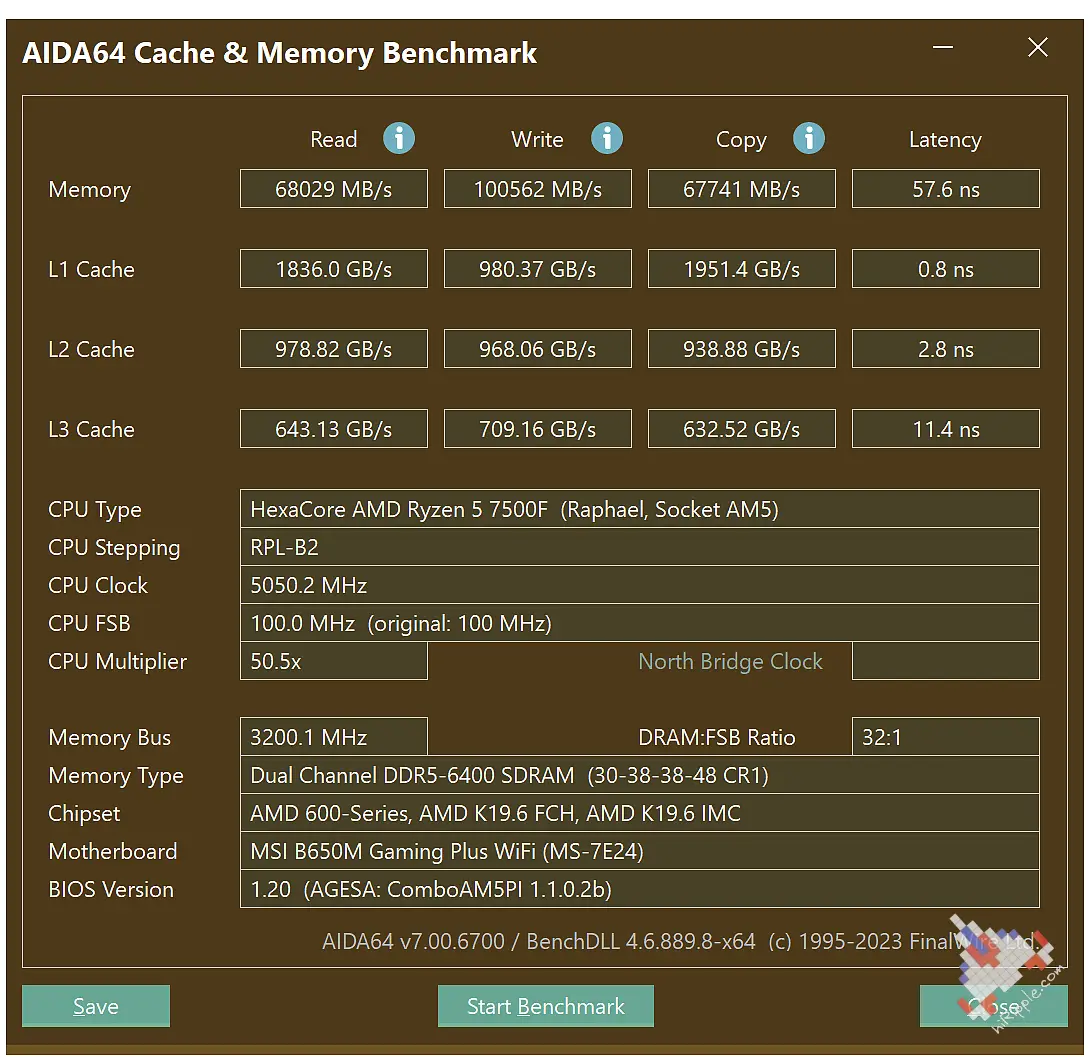Select L2 Cache Latency 2.8 ns

pos(946,348)
